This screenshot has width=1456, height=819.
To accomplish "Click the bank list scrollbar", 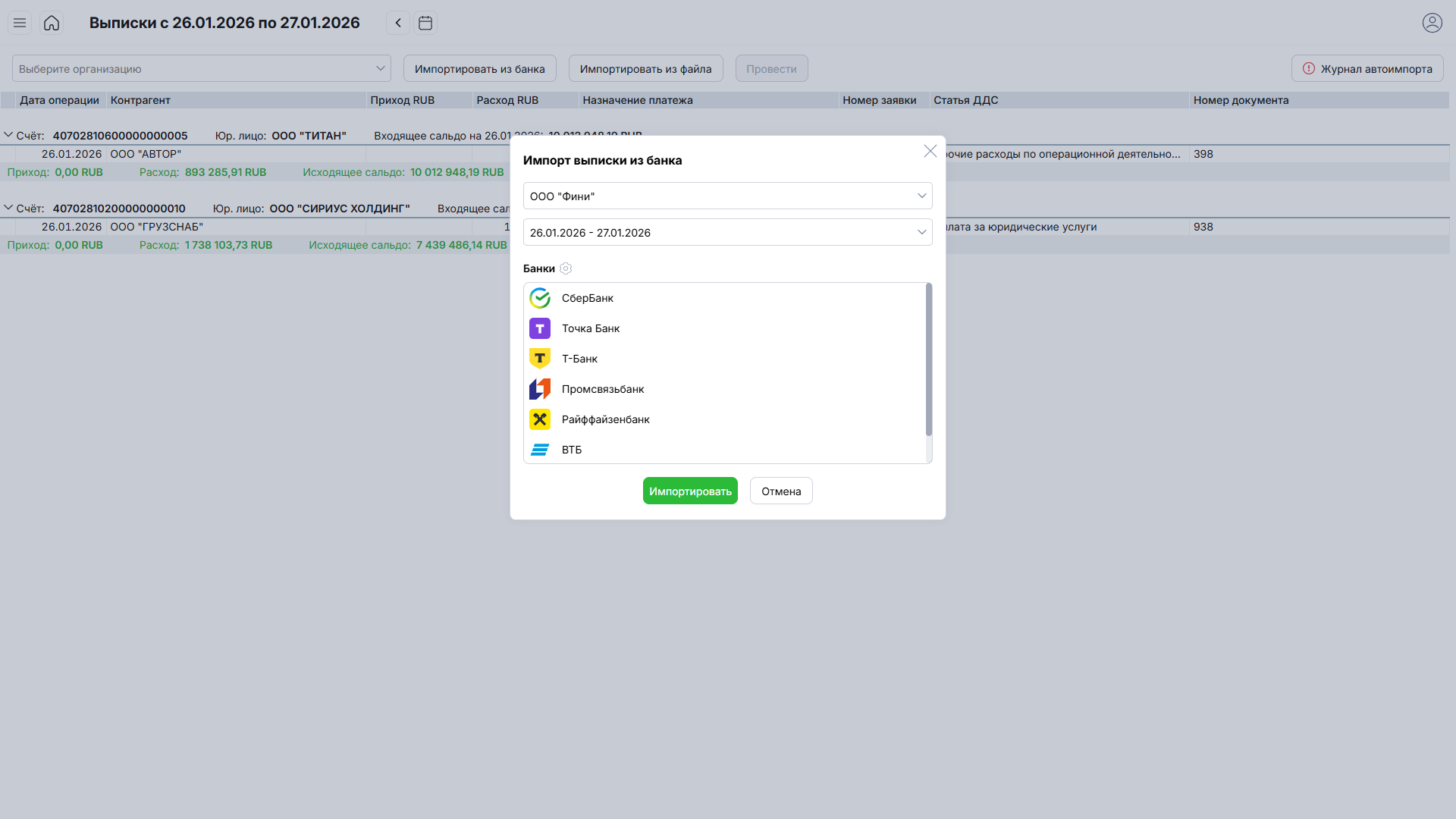I will 928,360.
